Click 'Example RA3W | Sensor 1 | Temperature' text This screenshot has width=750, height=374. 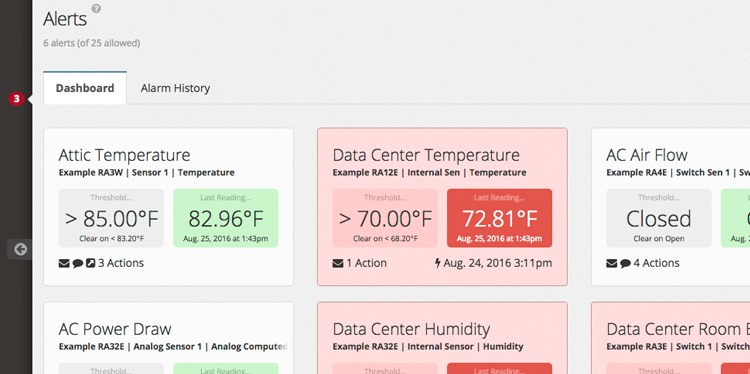pyautogui.click(x=146, y=173)
